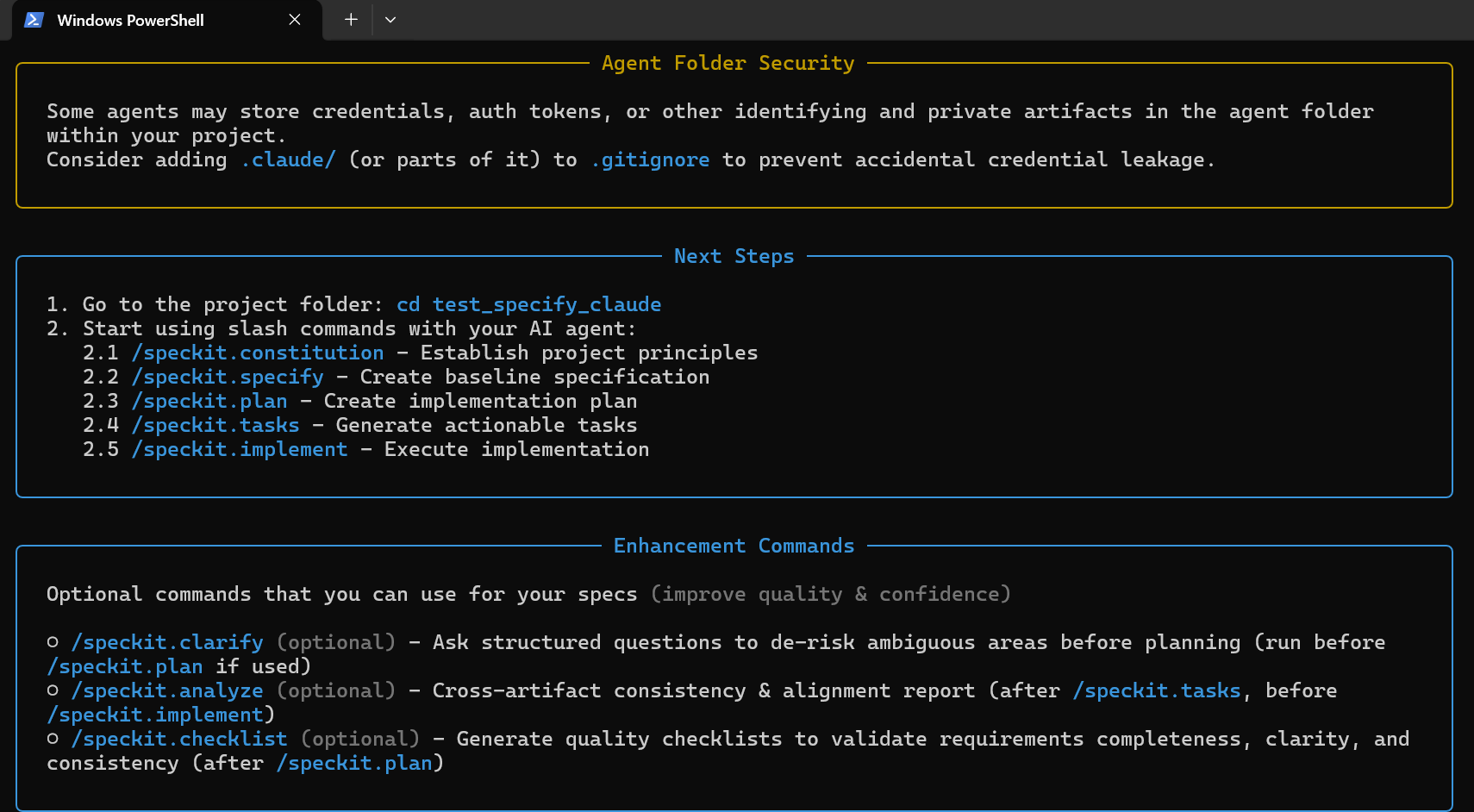This screenshot has height=812, width=1474.
Task: Click the '/speckit.analyze' optional command
Action: click(x=167, y=690)
